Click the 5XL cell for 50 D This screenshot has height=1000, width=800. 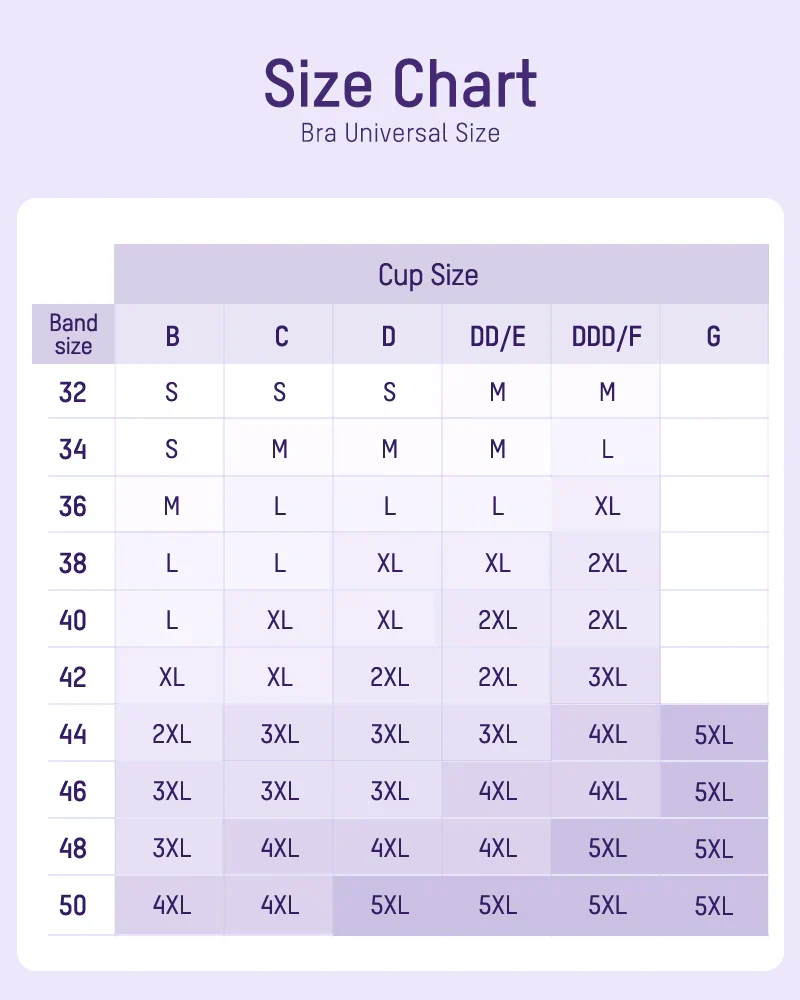[x=389, y=906]
